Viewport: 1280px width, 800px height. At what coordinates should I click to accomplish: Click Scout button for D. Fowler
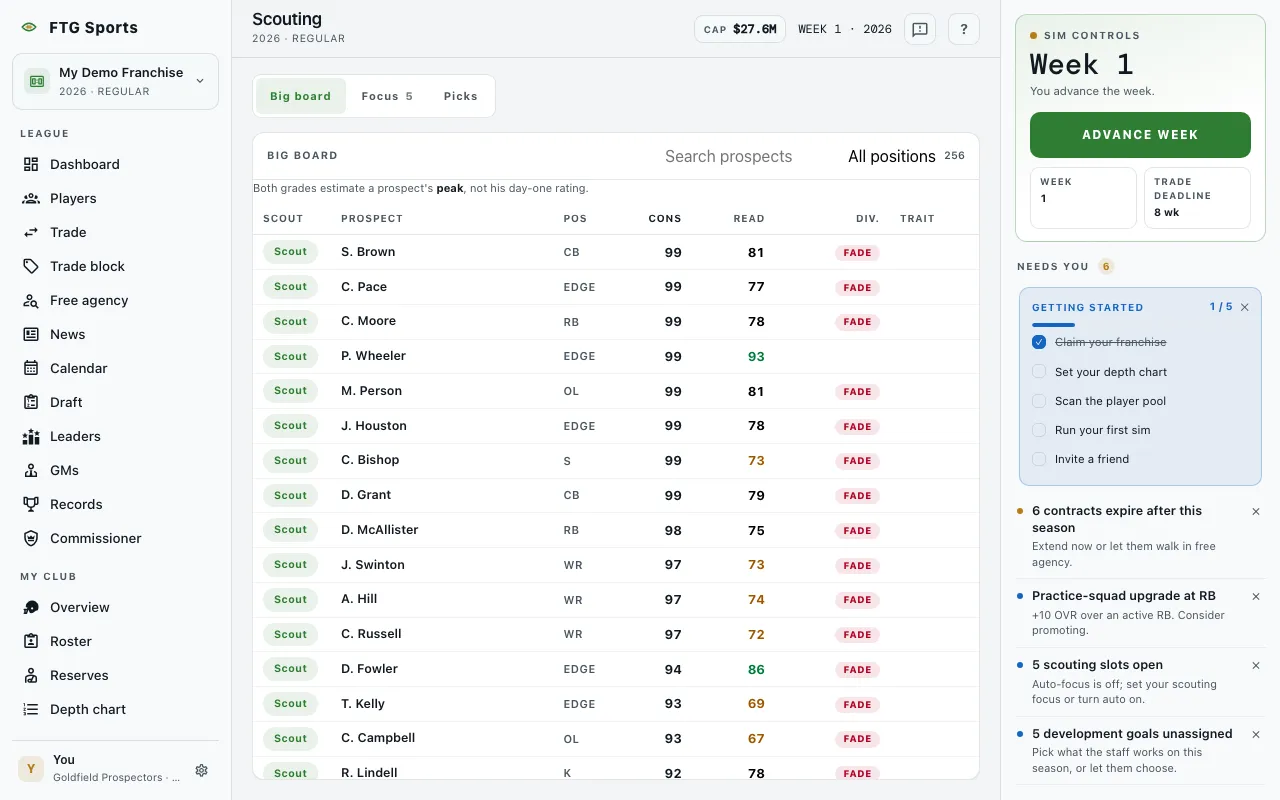pos(290,669)
